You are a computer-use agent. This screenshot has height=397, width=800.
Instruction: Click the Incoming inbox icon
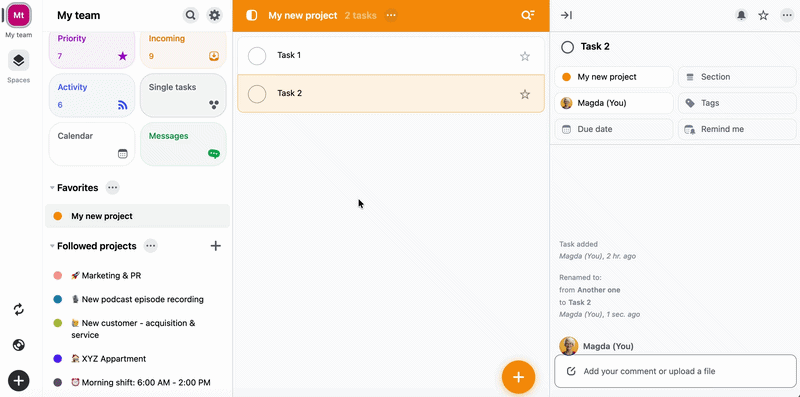[x=214, y=56]
